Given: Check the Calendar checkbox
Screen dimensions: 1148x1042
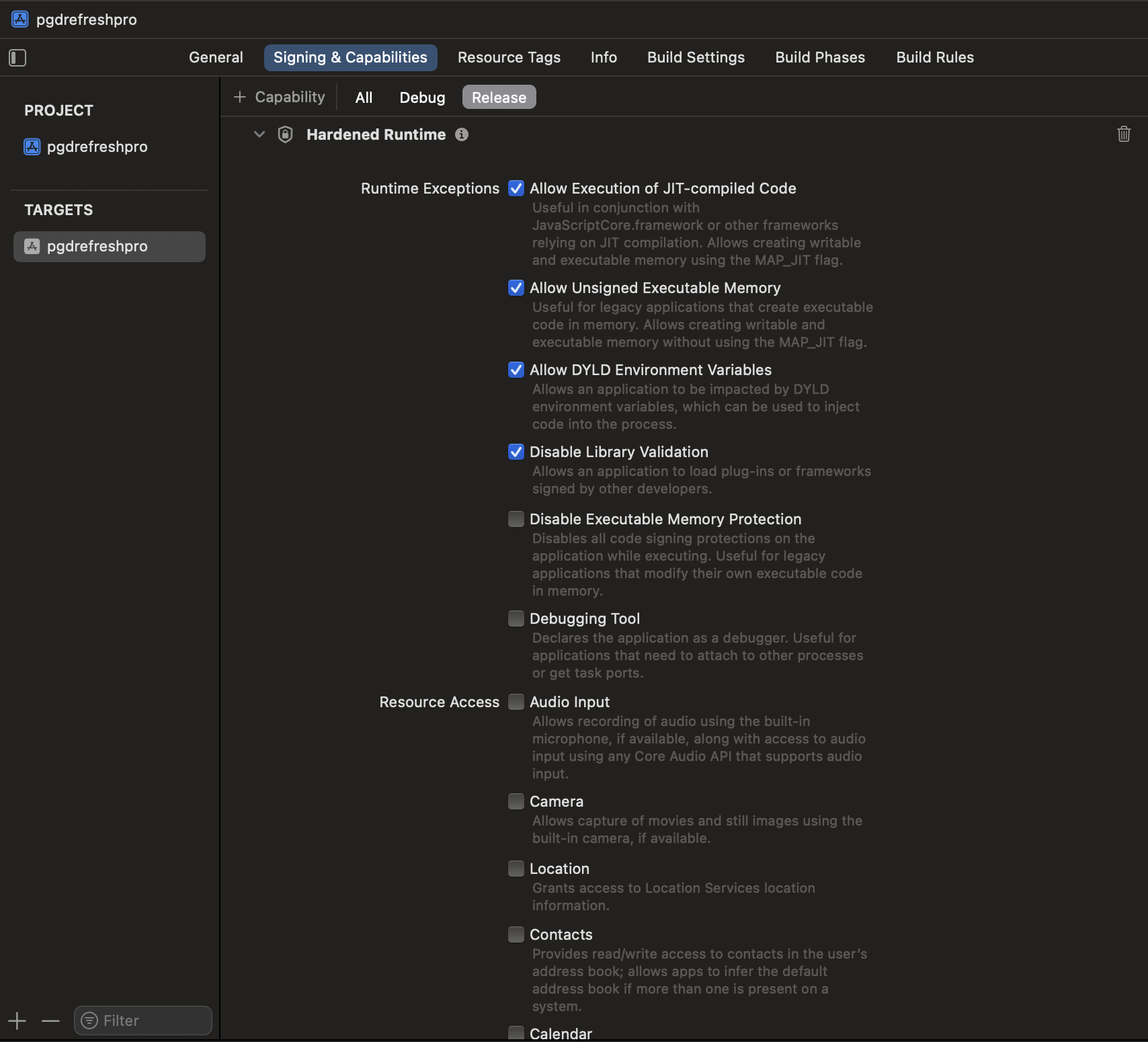Looking at the screenshot, I should tap(516, 1034).
